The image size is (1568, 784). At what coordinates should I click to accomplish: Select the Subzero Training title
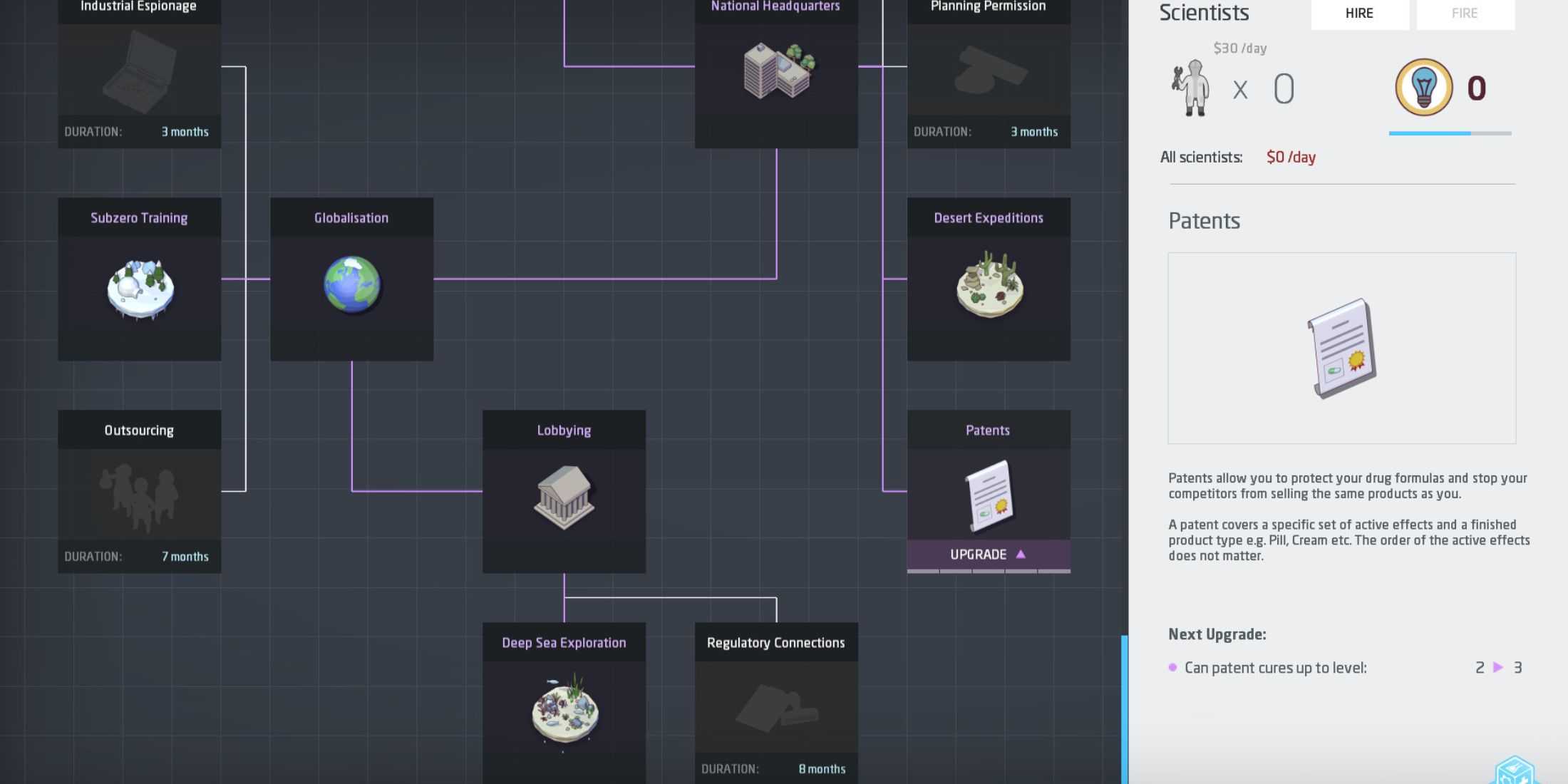(x=139, y=218)
